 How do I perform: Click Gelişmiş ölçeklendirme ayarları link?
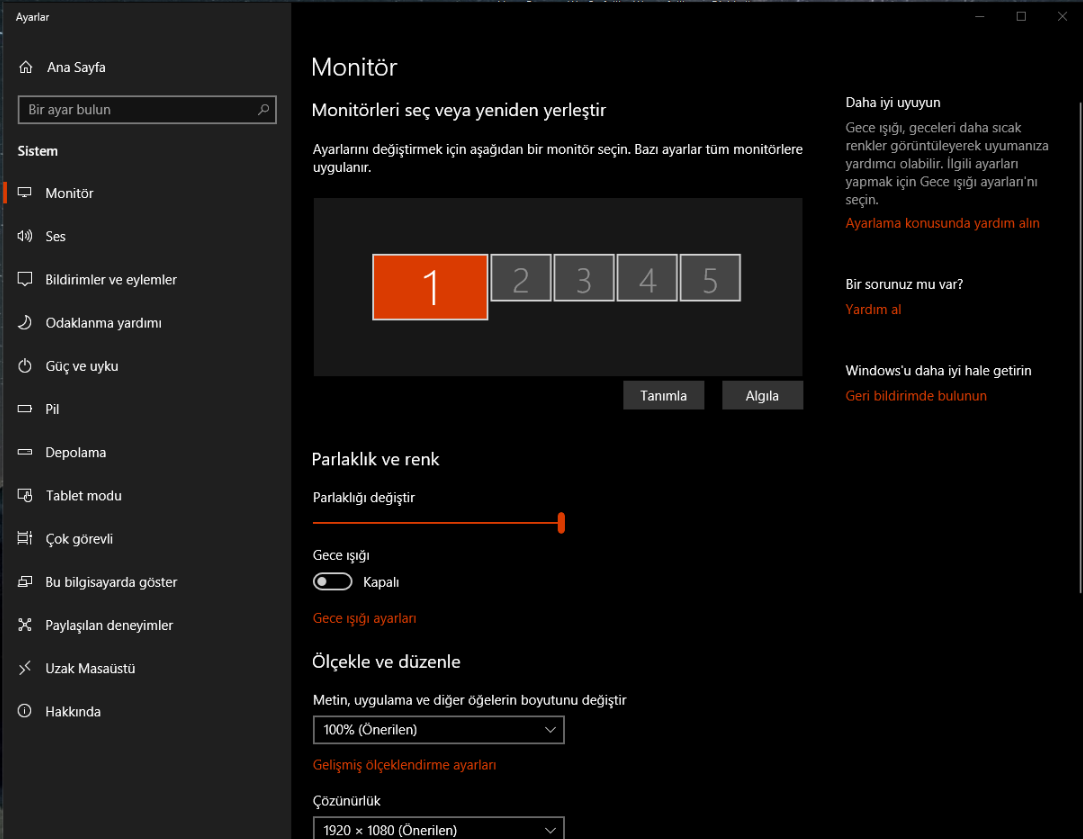pyautogui.click(x=404, y=763)
